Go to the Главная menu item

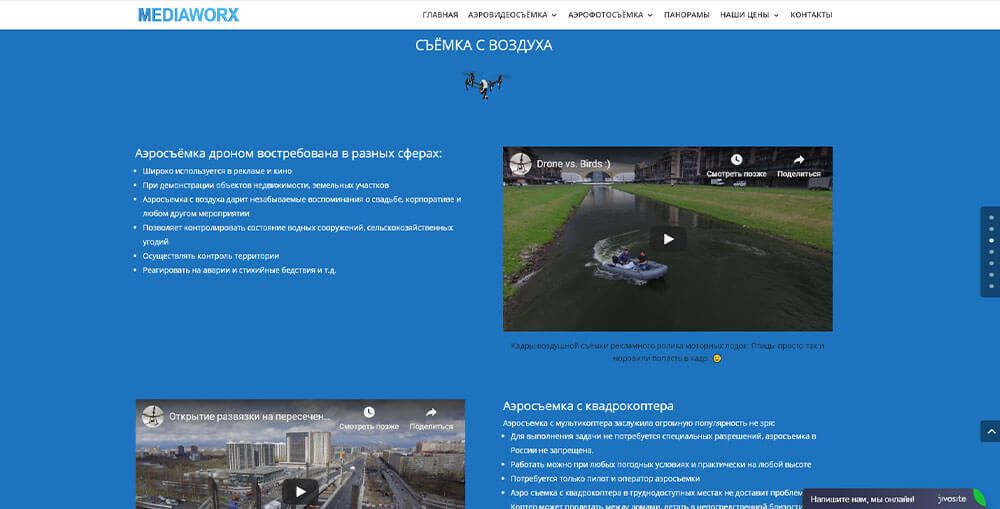(440, 15)
